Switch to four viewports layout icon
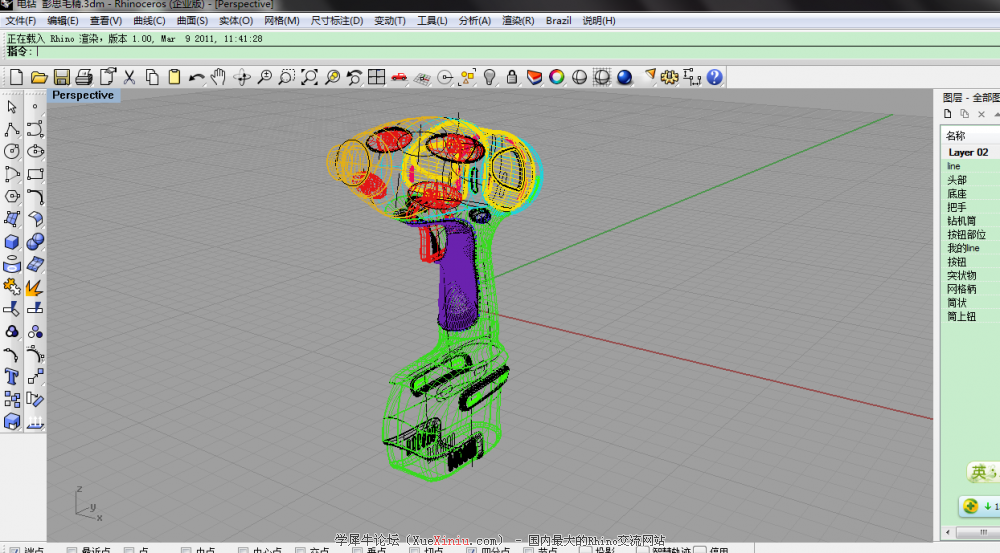Viewport: 1000px width, 553px height. pos(376,77)
